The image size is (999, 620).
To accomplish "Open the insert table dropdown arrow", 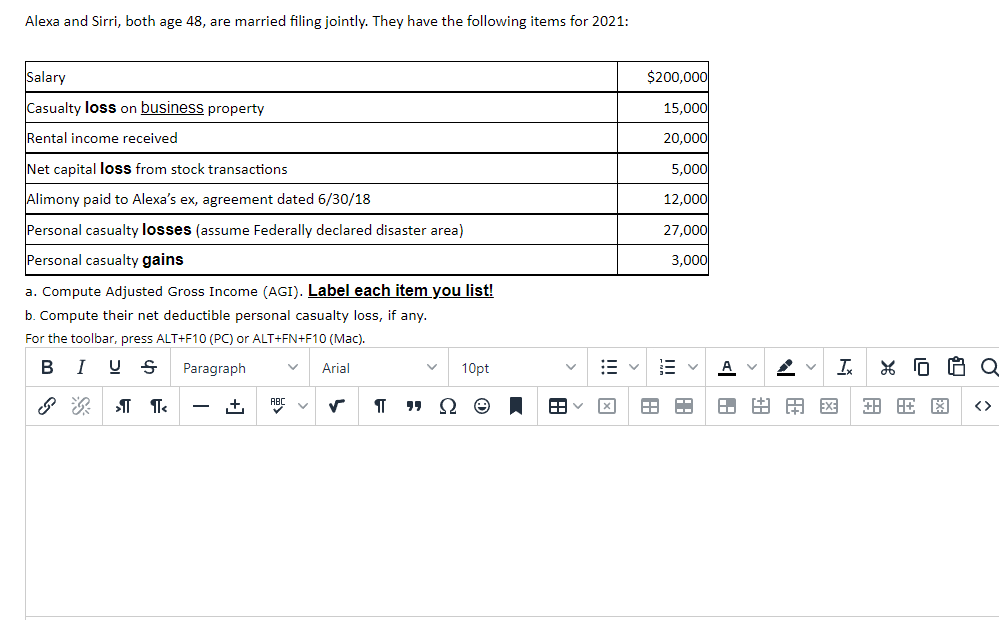I will pos(578,406).
